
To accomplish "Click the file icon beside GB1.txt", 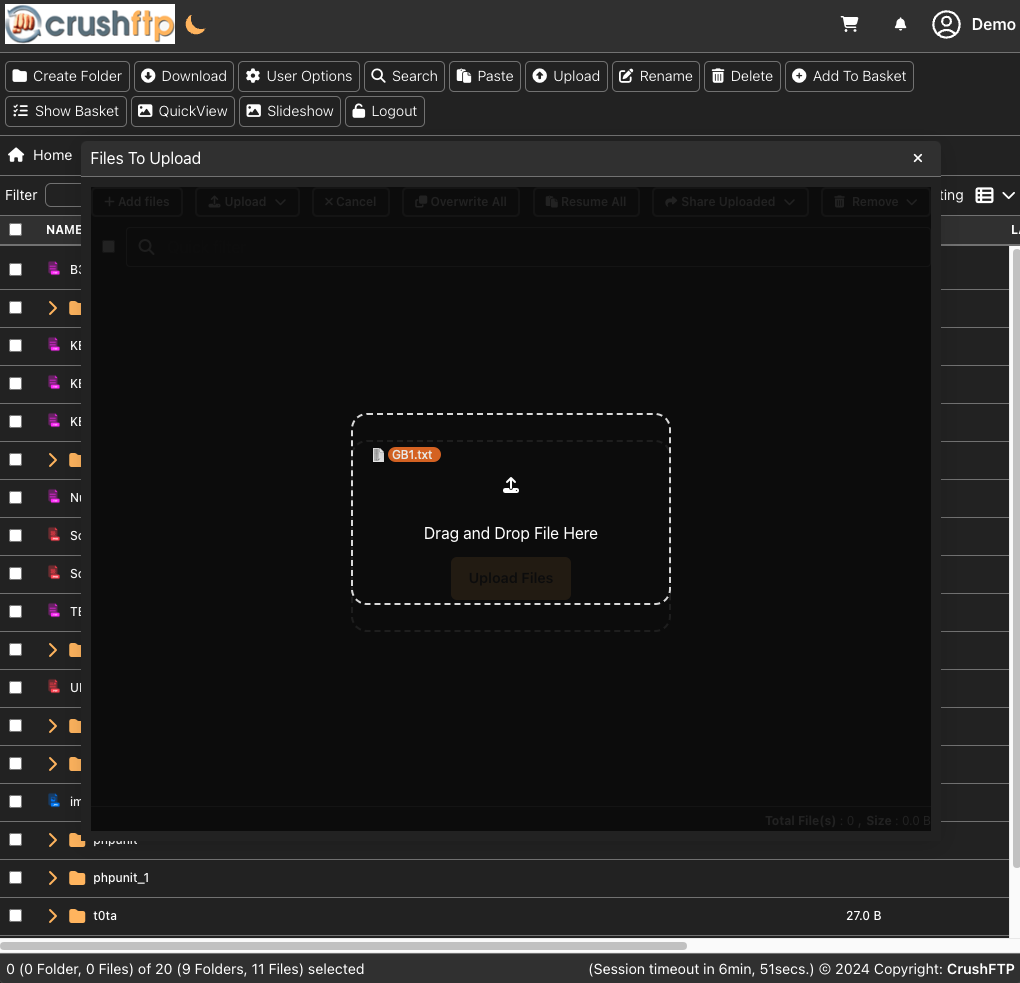I will pos(378,455).
